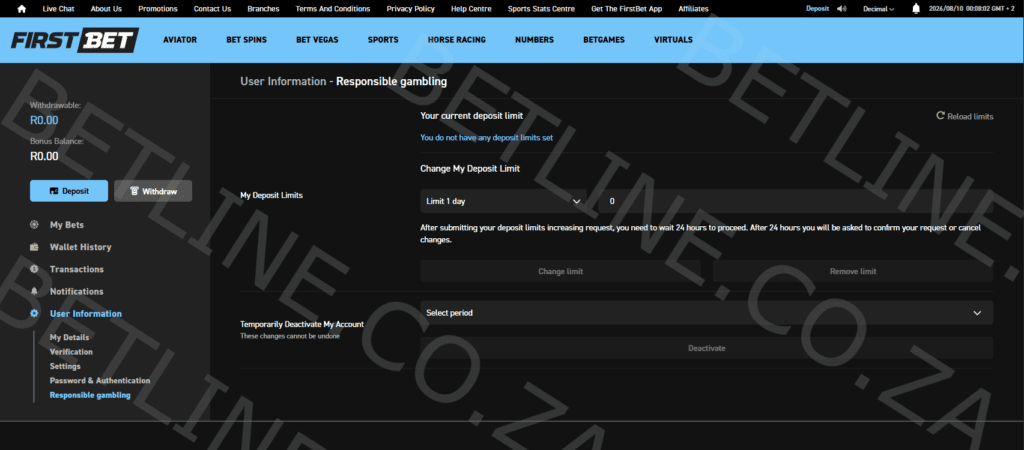Click the deposit limit amount field
The height and width of the screenshot is (450, 1024).
tap(795, 201)
